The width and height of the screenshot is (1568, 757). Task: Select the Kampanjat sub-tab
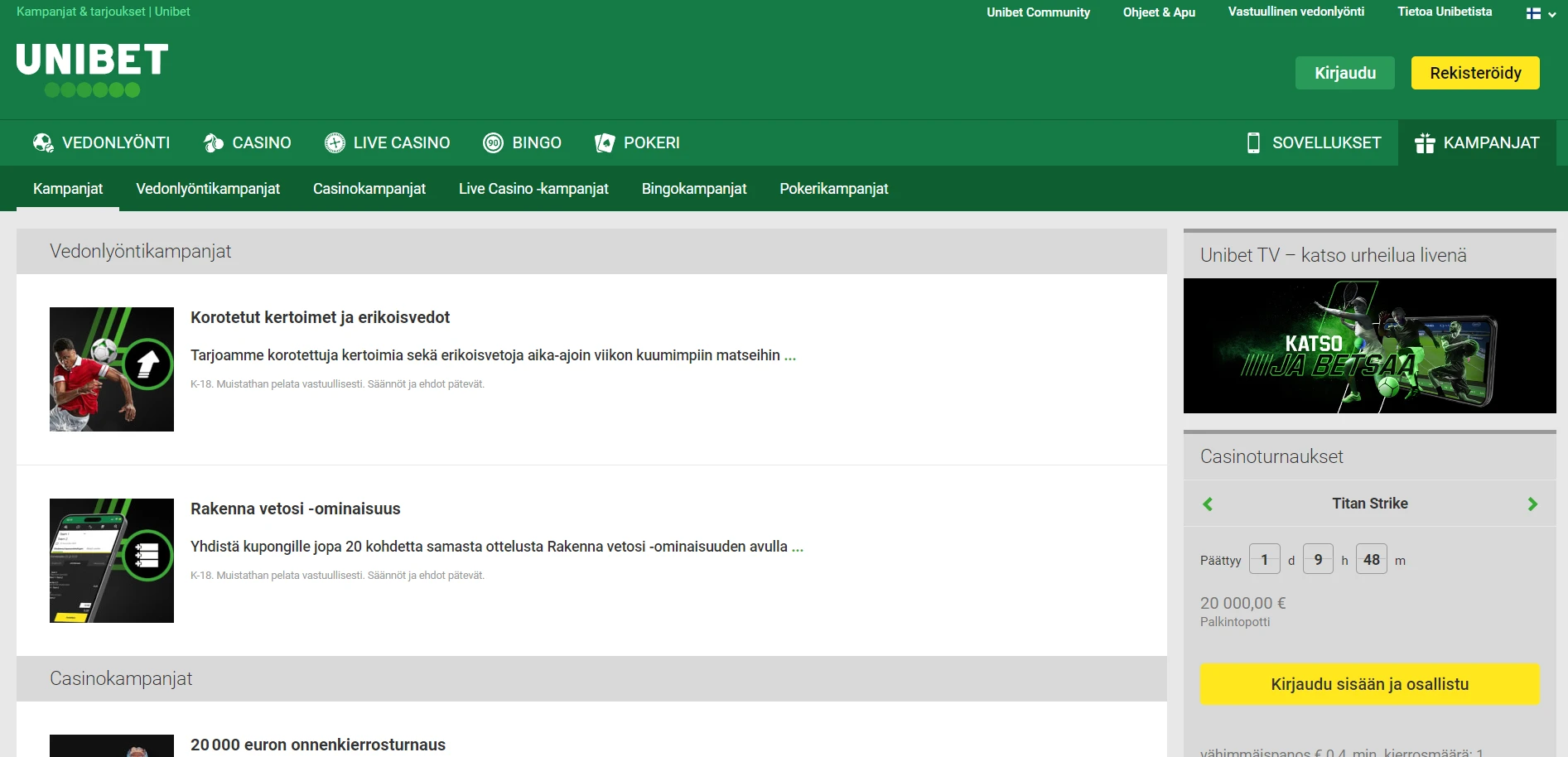coord(68,189)
